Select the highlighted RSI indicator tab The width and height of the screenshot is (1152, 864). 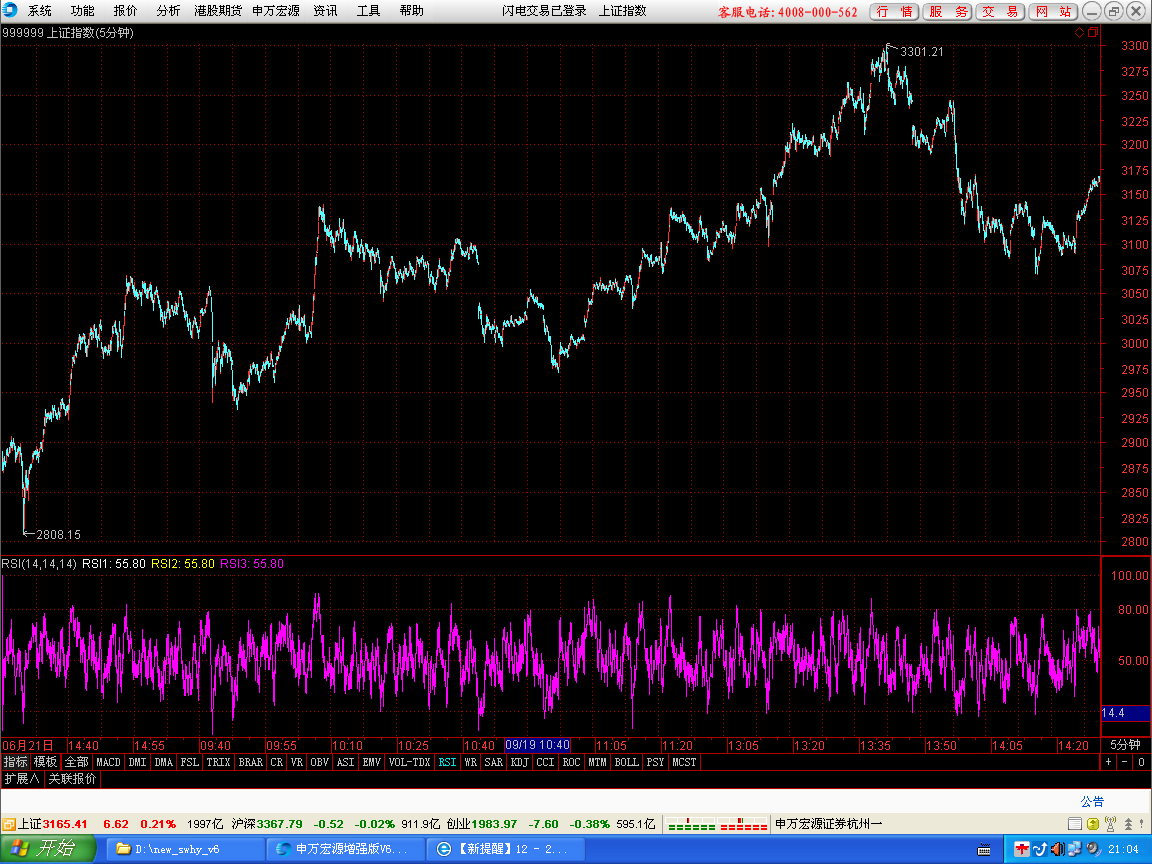447,762
